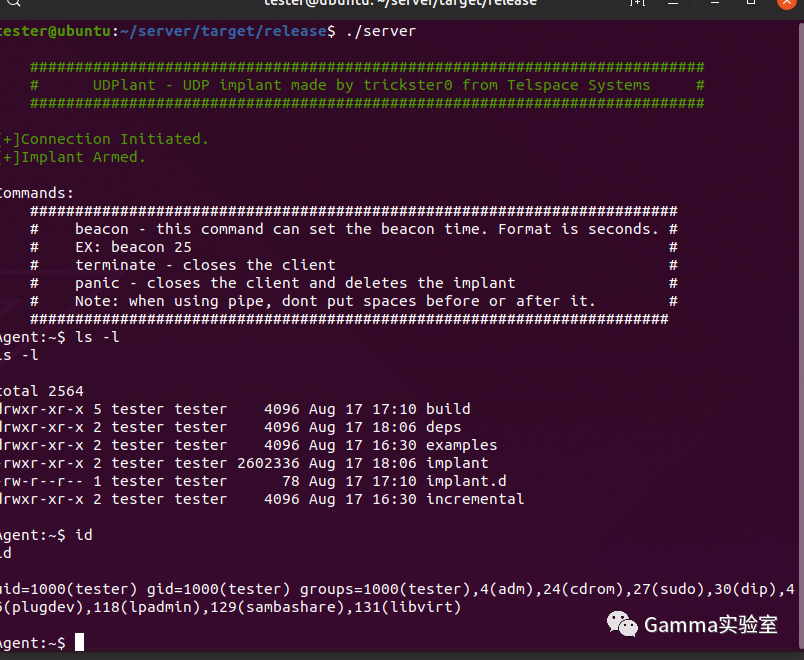Click the 'implant.d' file name
The width and height of the screenshot is (804, 660).
[x=466, y=481]
